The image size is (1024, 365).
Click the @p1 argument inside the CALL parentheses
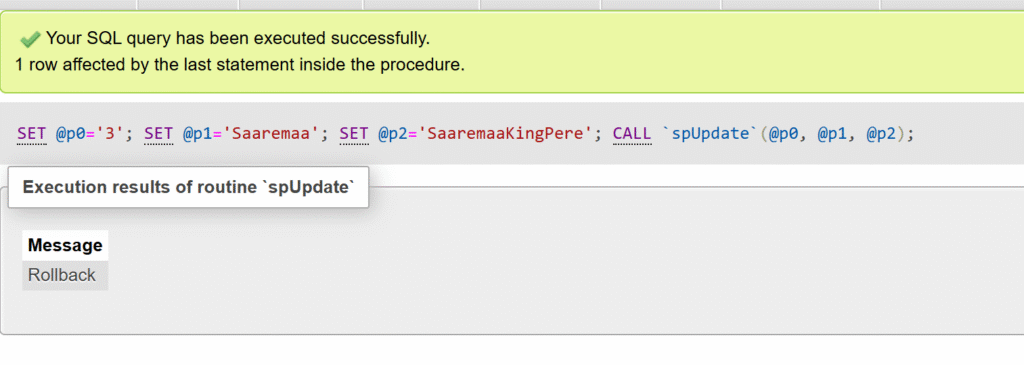(832, 134)
